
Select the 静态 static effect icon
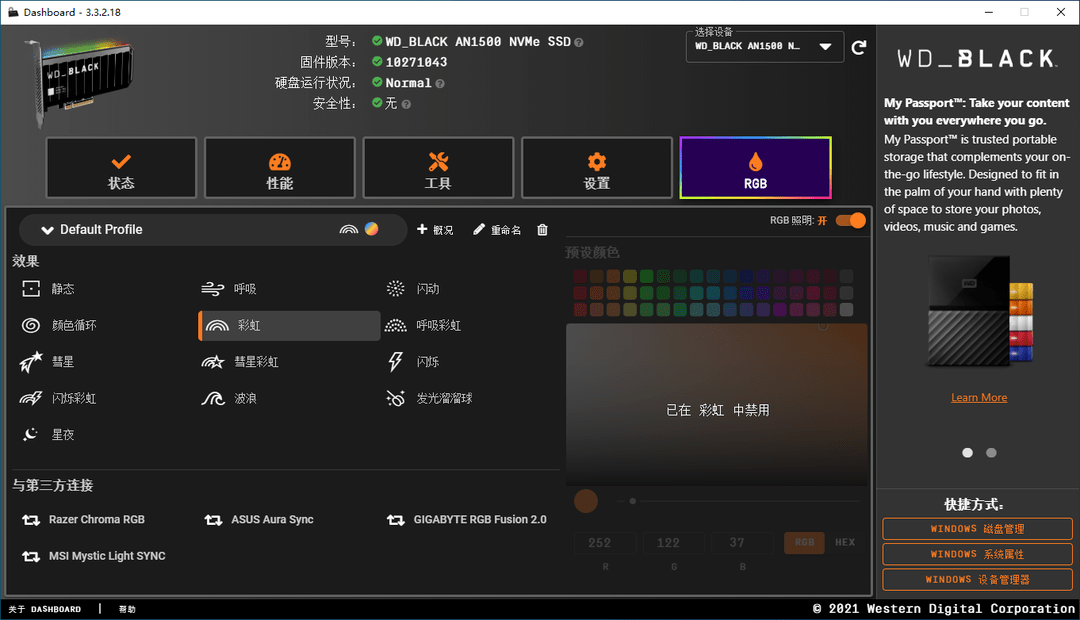point(31,289)
